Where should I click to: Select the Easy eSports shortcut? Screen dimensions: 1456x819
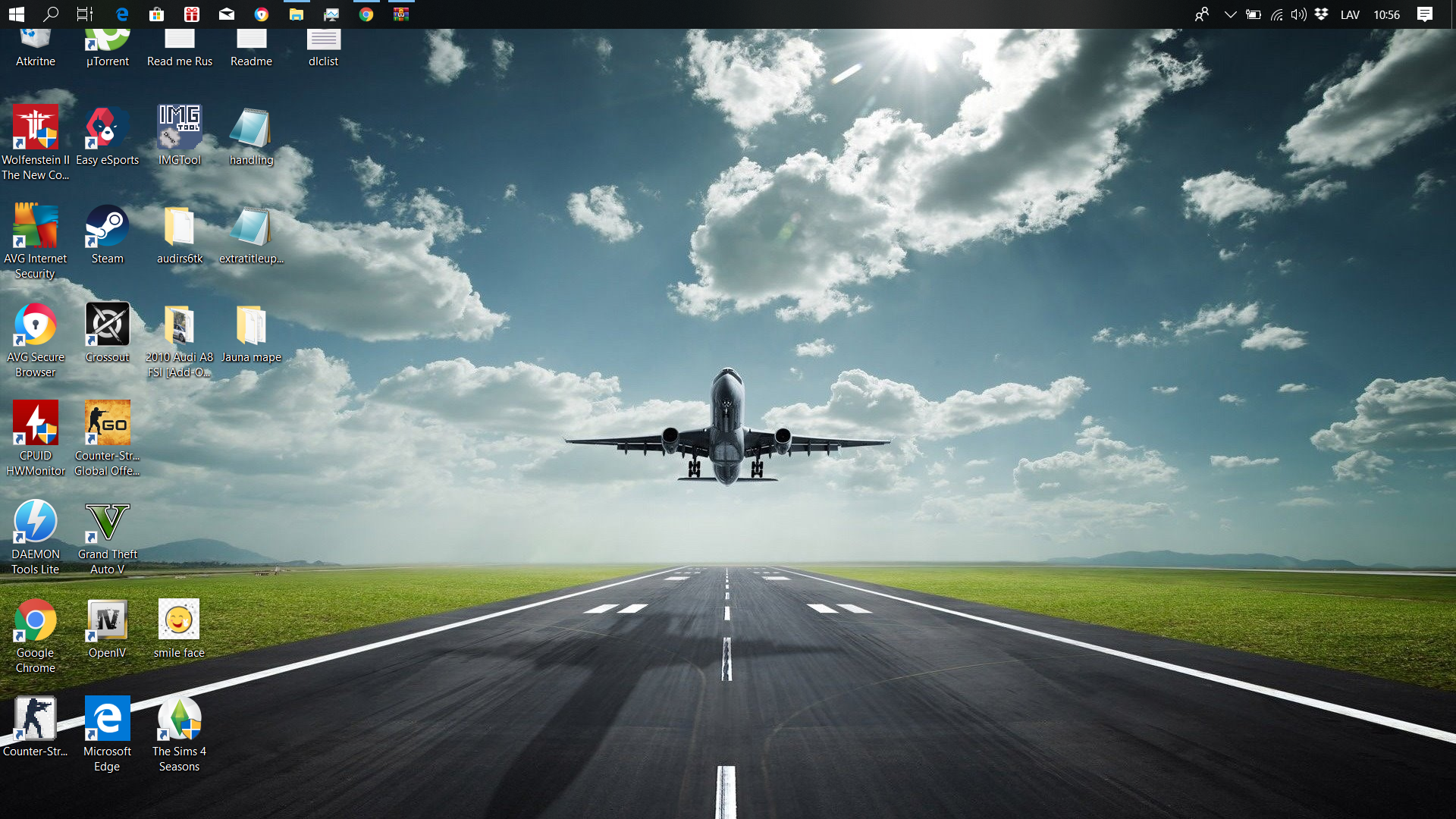pyautogui.click(x=107, y=135)
